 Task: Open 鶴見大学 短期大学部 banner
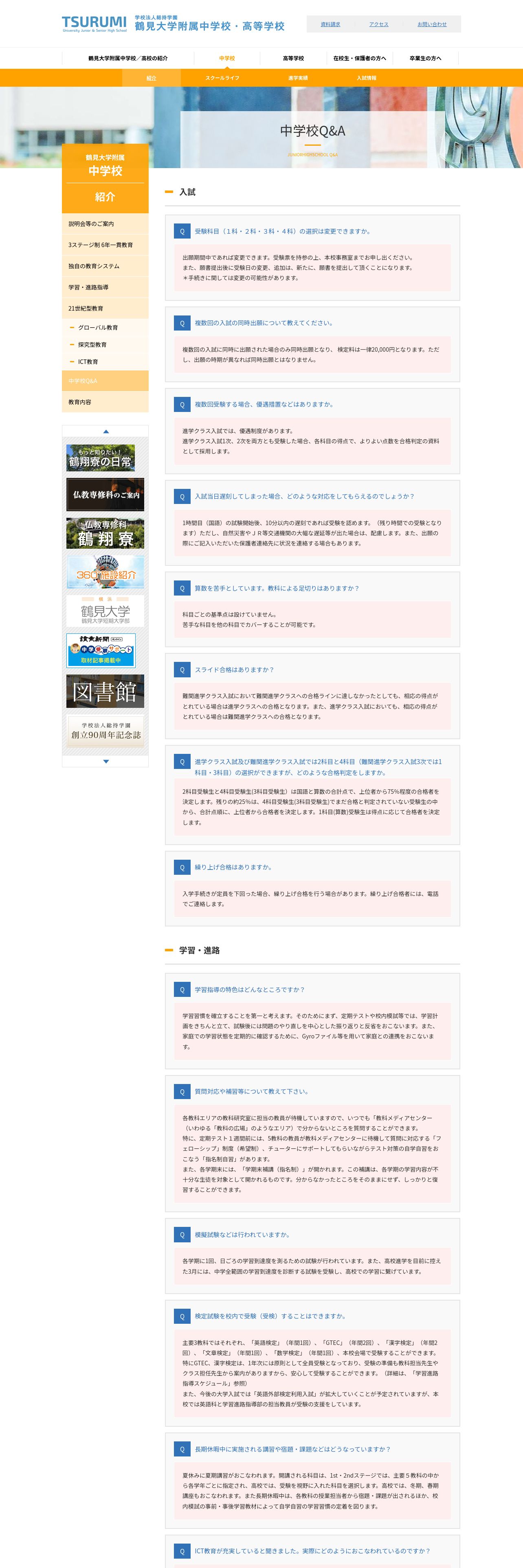(x=105, y=611)
